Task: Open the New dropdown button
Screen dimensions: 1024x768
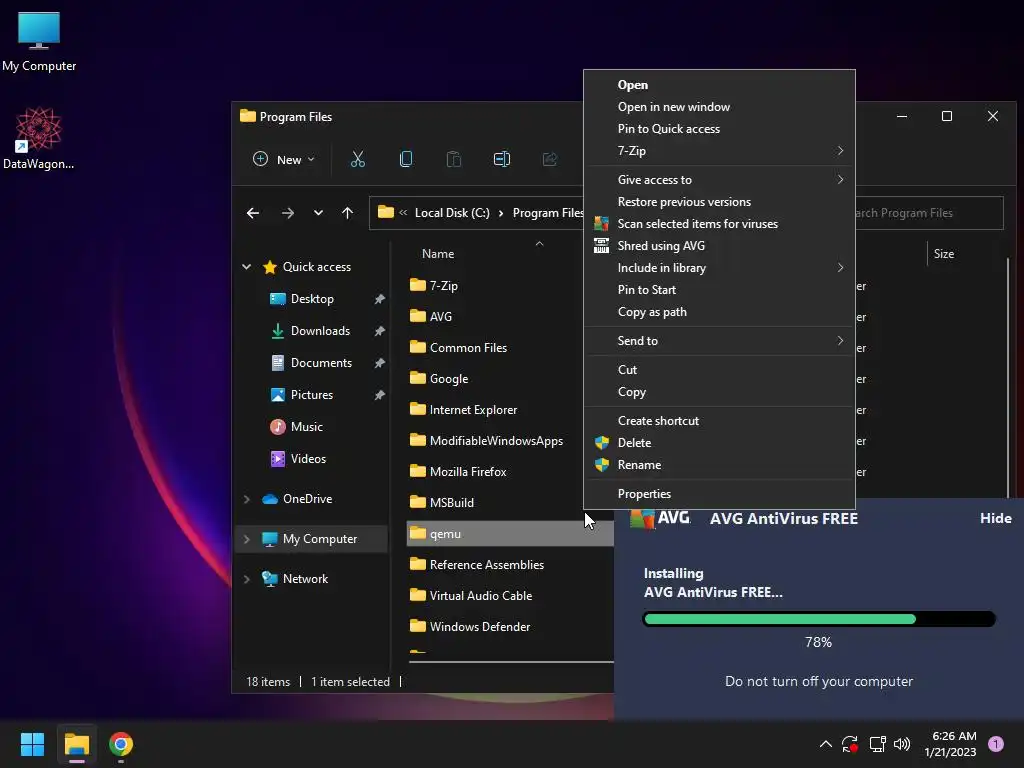Action: pos(283,159)
